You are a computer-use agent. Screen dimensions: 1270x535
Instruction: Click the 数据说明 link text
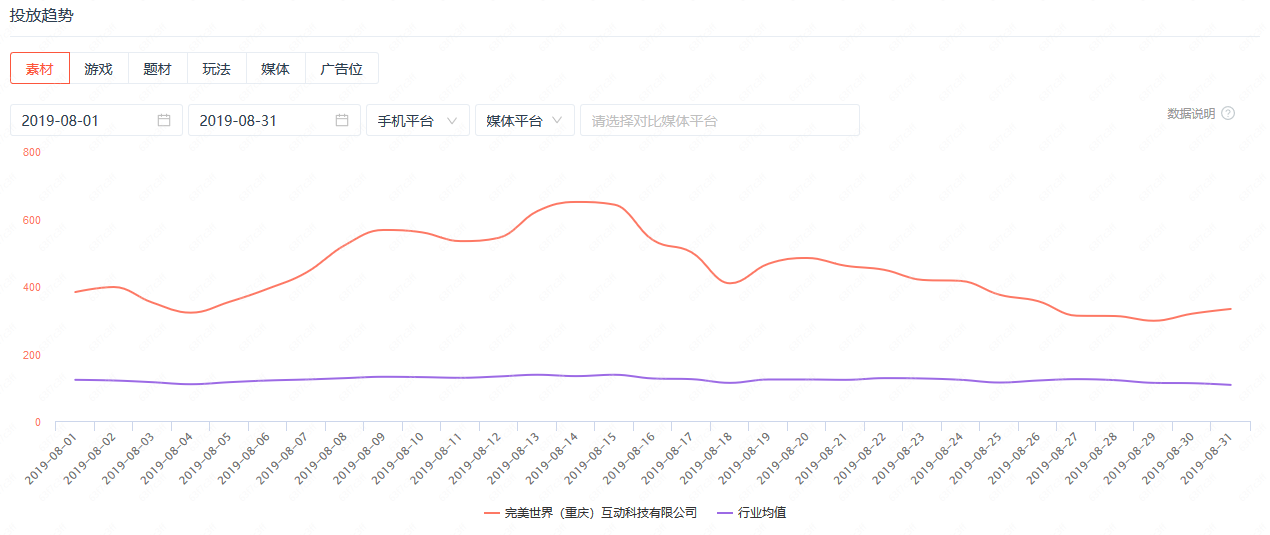pyautogui.click(x=1191, y=113)
